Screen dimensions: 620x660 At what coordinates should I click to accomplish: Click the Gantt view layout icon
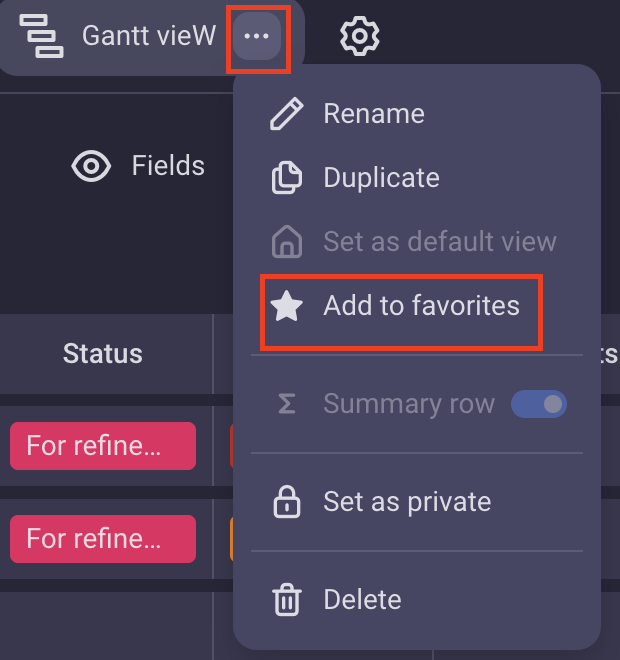[x=41, y=36]
